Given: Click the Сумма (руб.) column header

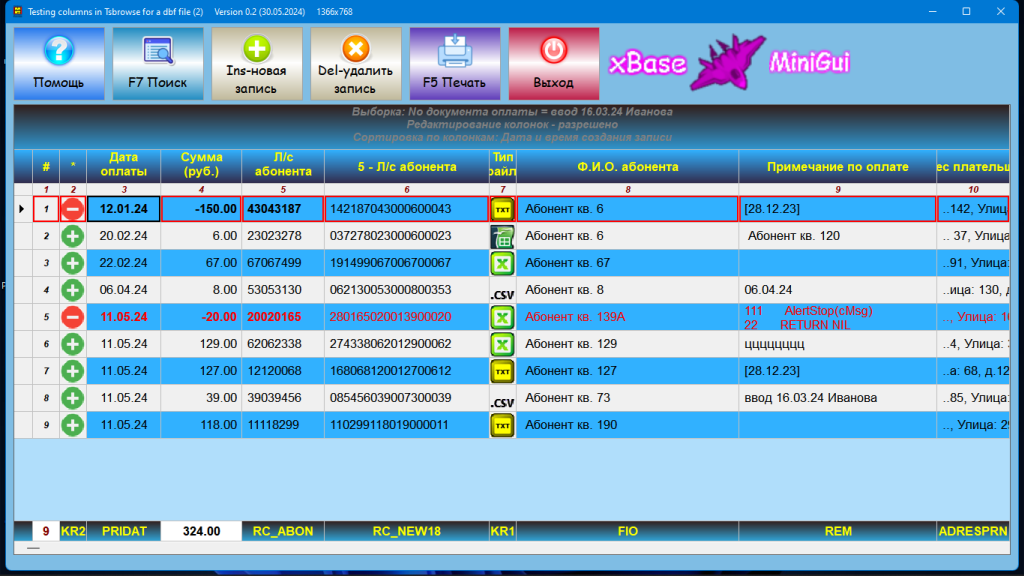Looking at the screenshot, I should (201, 166).
